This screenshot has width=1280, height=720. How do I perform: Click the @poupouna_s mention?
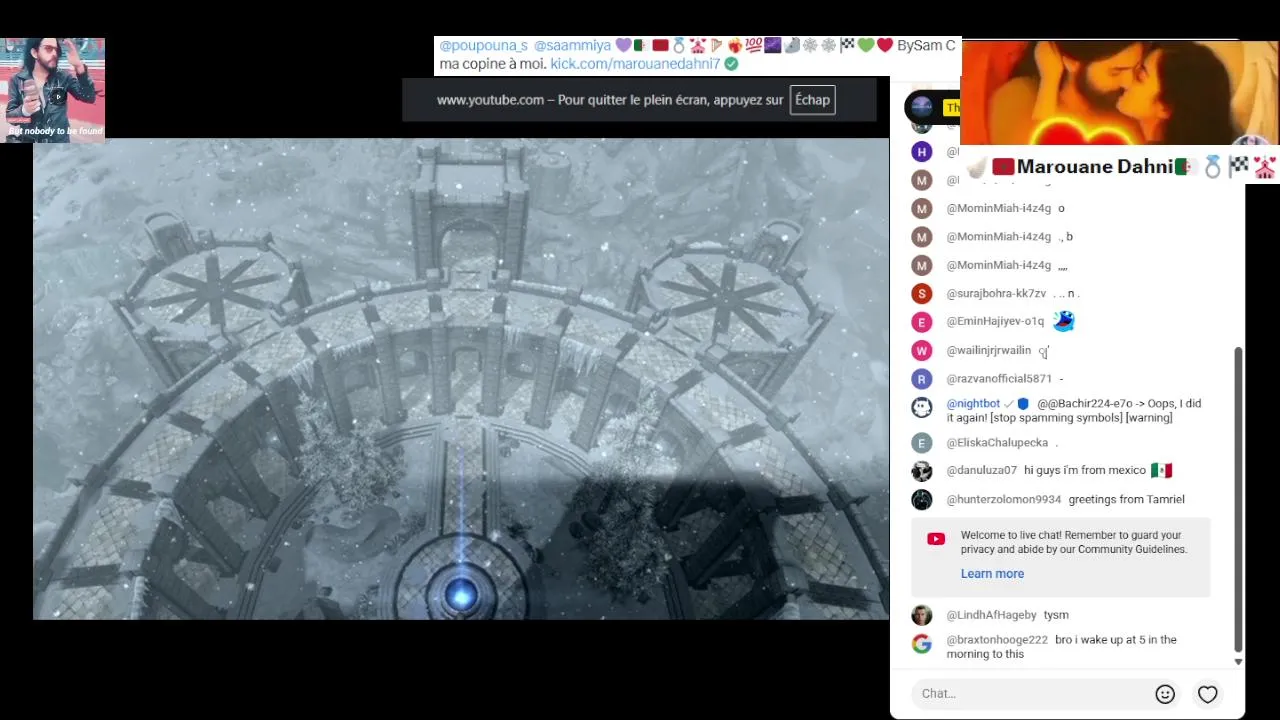[x=483, y=46]
